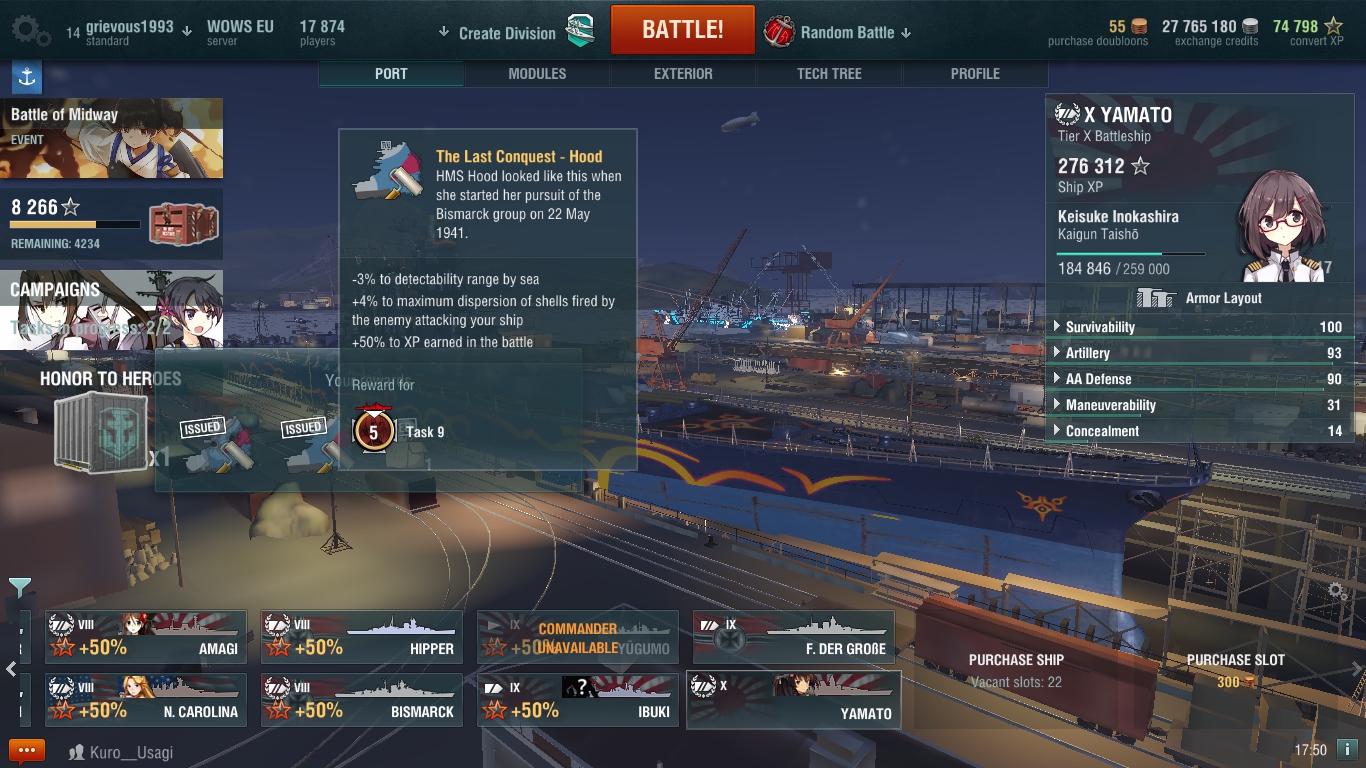Click the red event reward crate icon
The image size is (1366, 768).
(183, 224)
